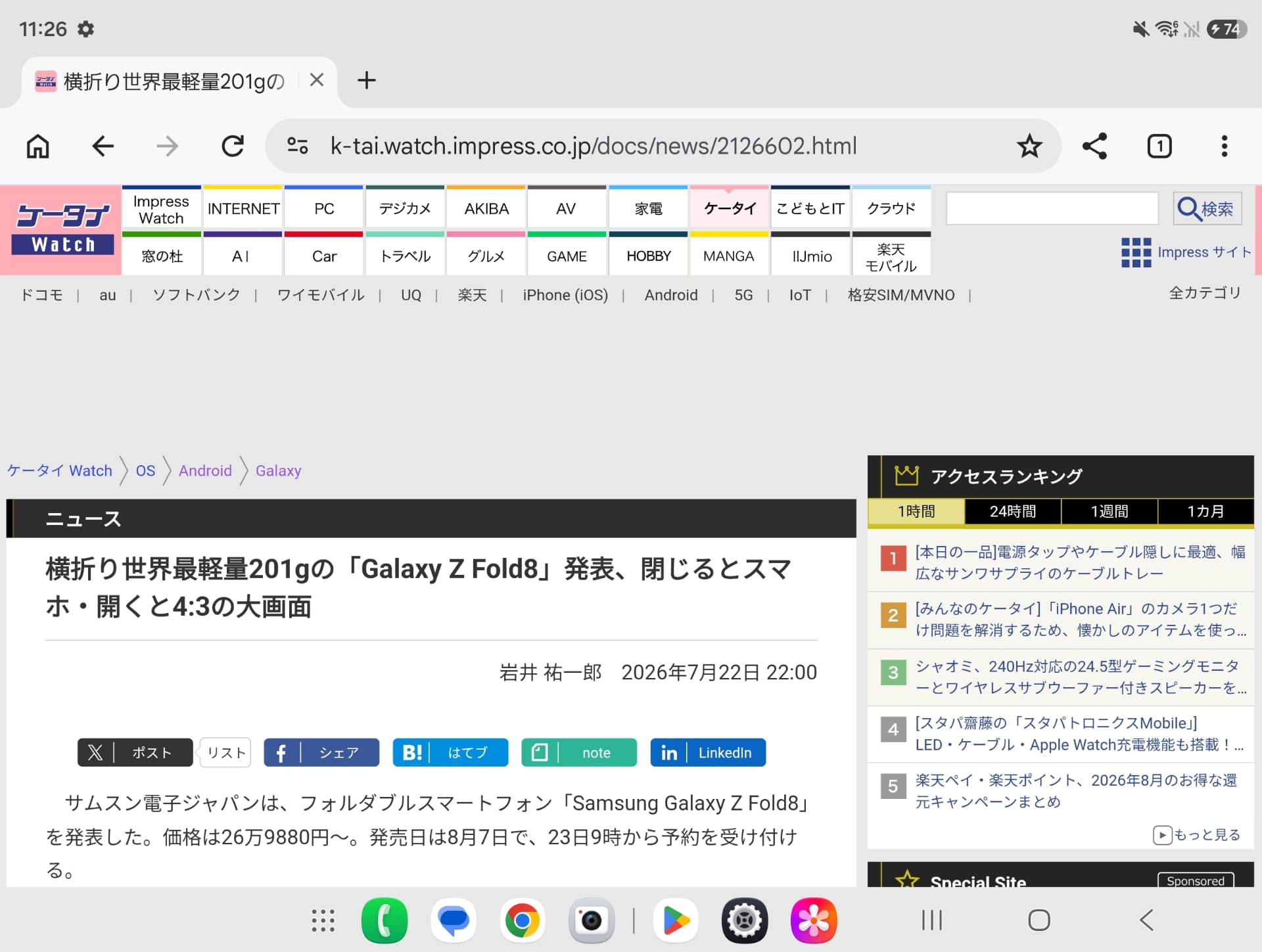
Task: Bookmark with はてブ button
Action: [x=450, y=752]
